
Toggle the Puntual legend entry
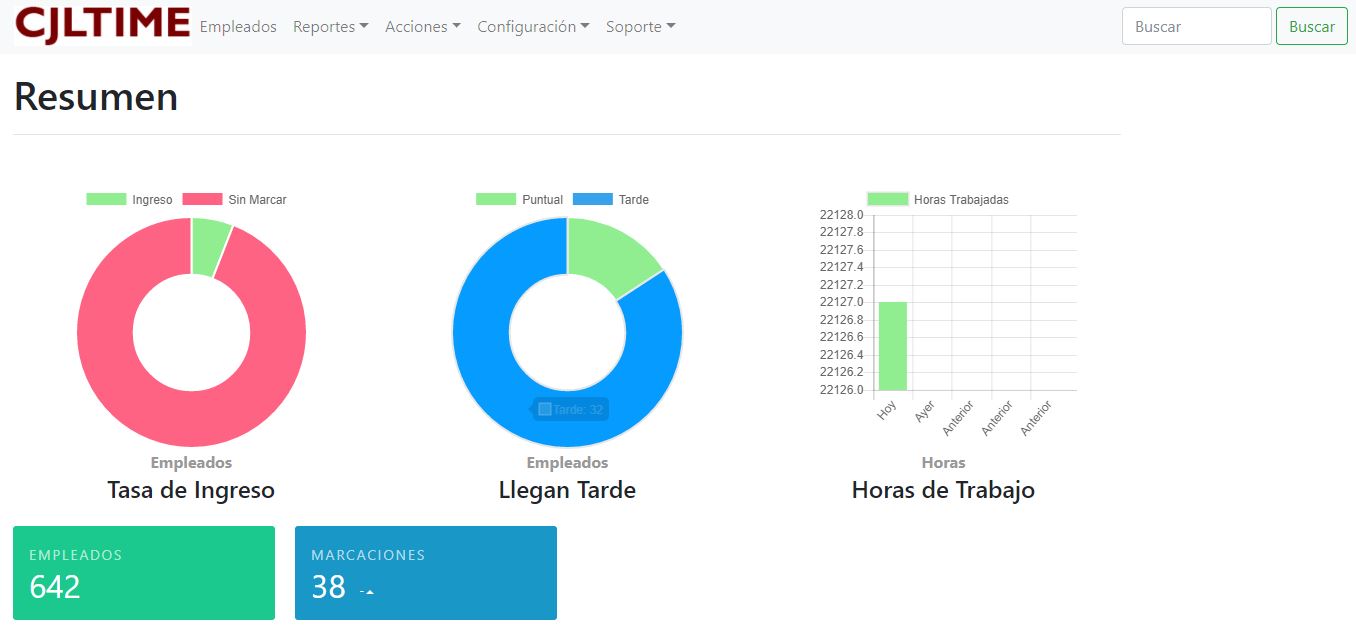pos(520,200)
